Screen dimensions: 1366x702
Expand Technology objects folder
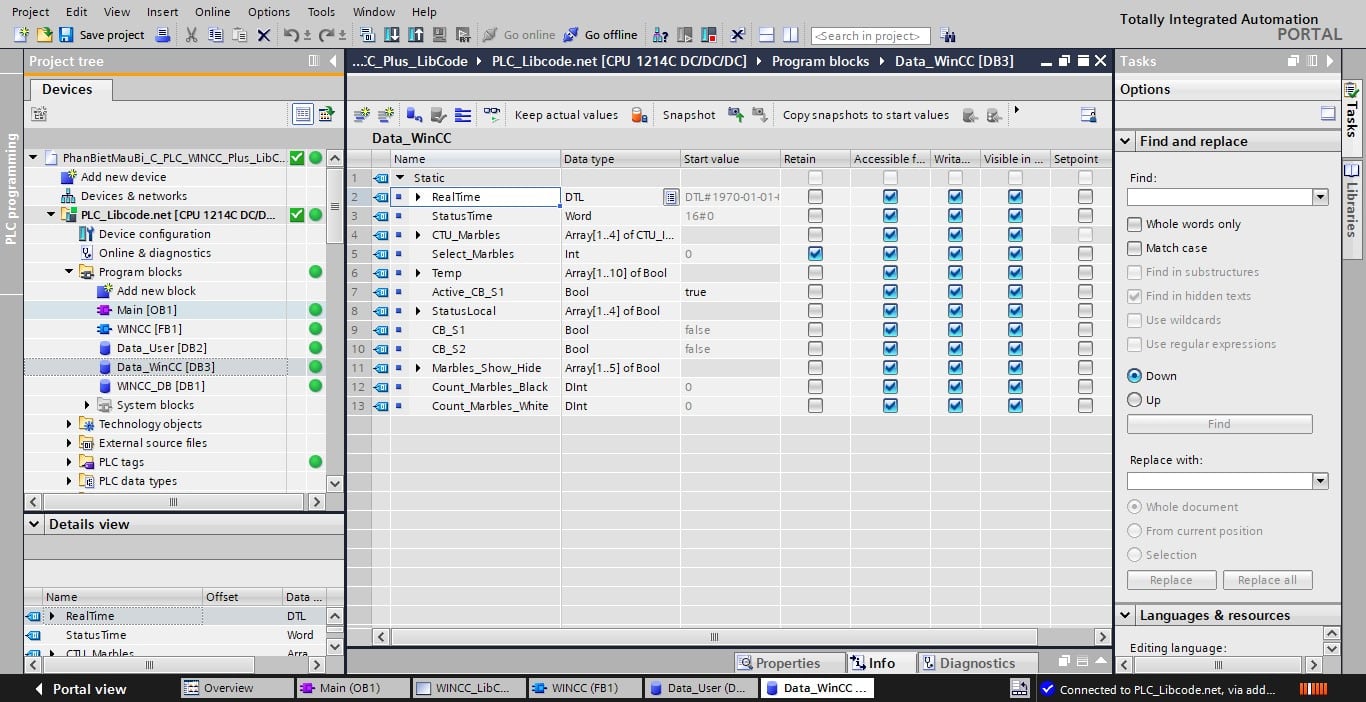click(69, 424)
